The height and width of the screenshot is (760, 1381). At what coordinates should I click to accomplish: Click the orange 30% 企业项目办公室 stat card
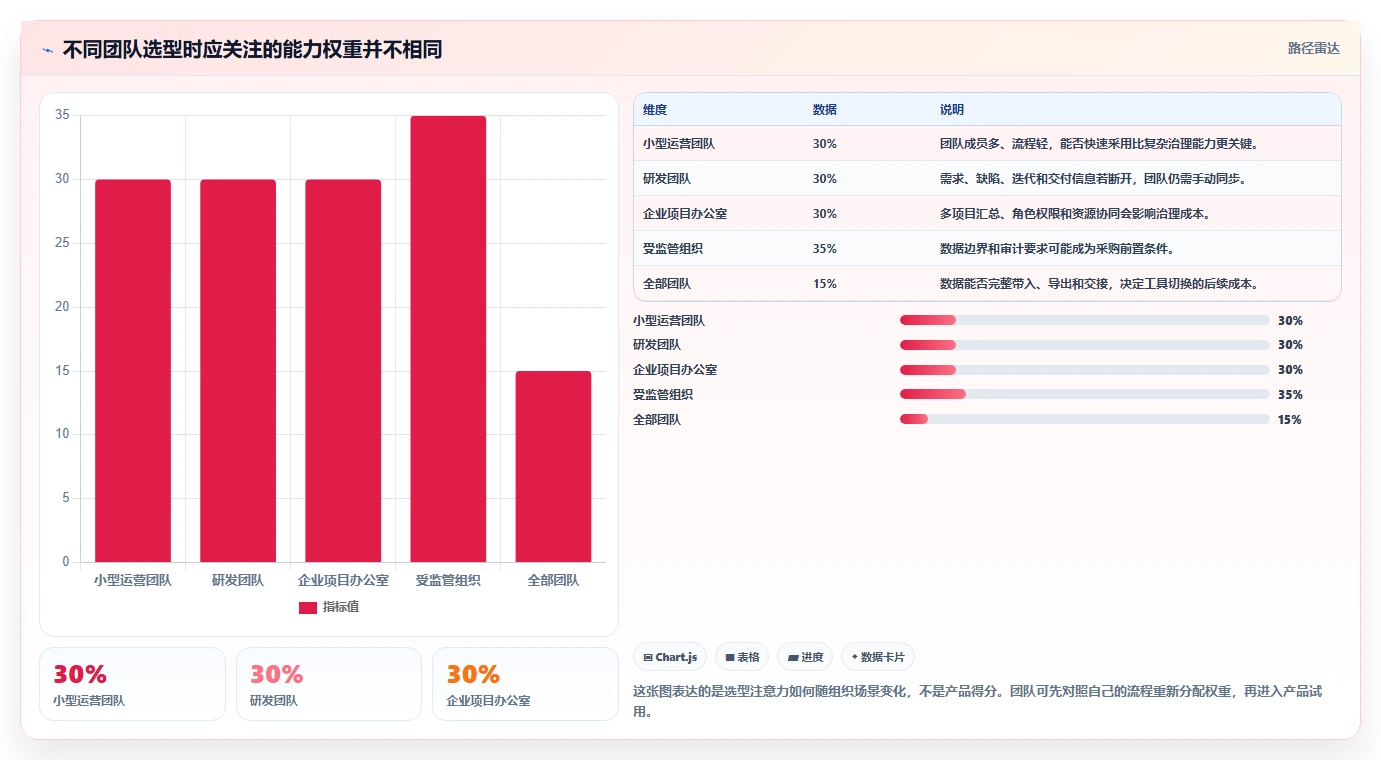[x=526, y=684]
